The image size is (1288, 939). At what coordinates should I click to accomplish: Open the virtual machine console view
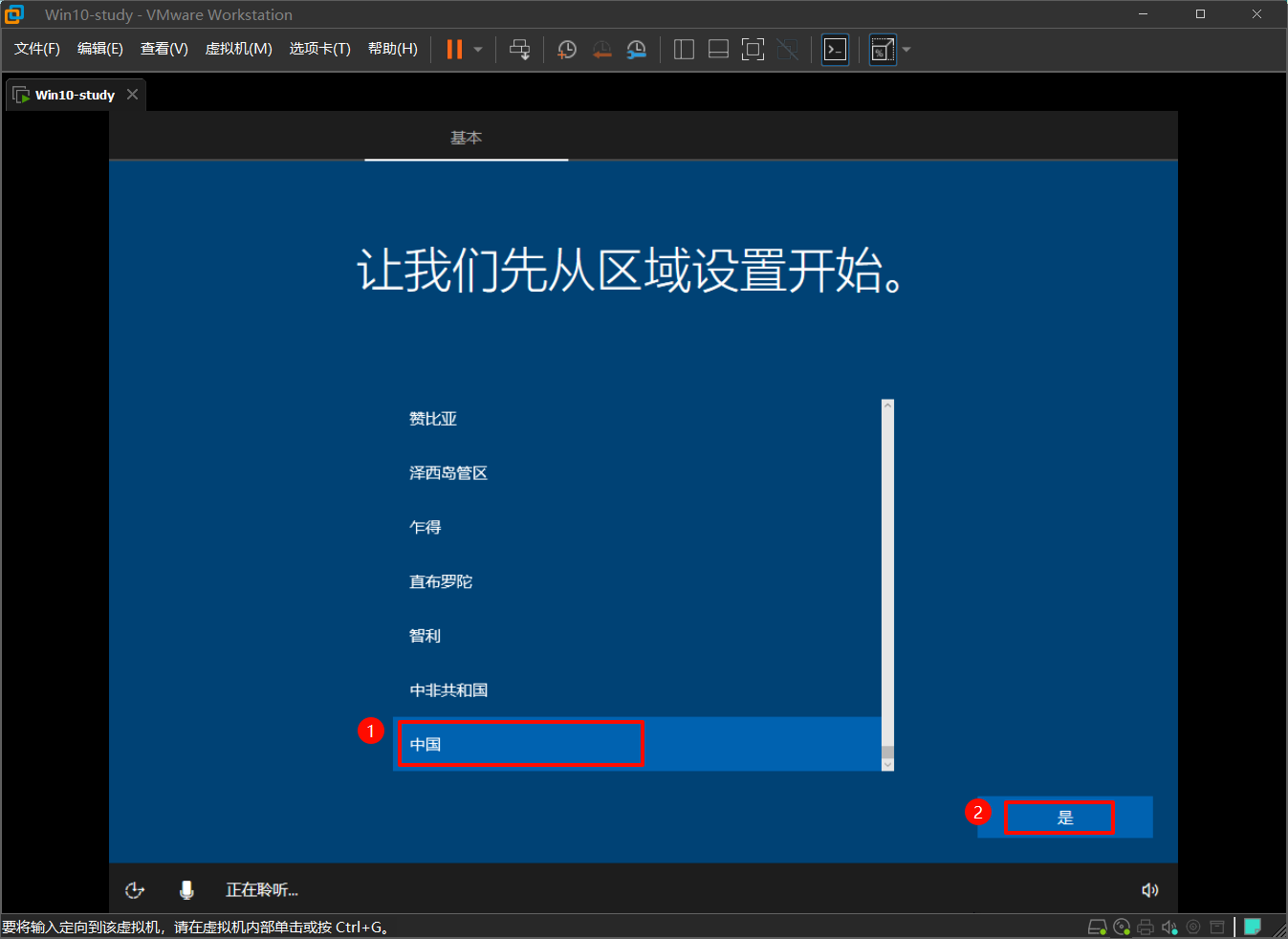click(x=834, y=49)
